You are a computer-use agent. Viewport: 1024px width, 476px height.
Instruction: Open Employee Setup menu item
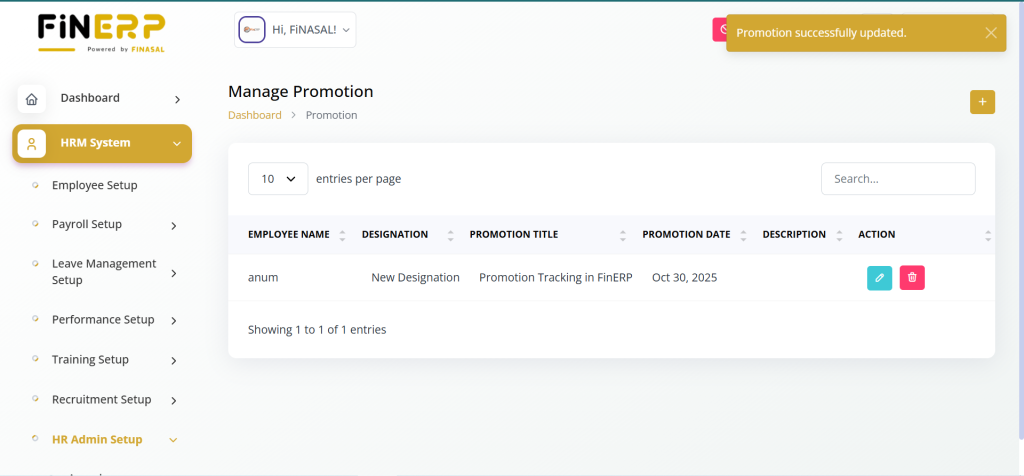click(x=94, y=185)
